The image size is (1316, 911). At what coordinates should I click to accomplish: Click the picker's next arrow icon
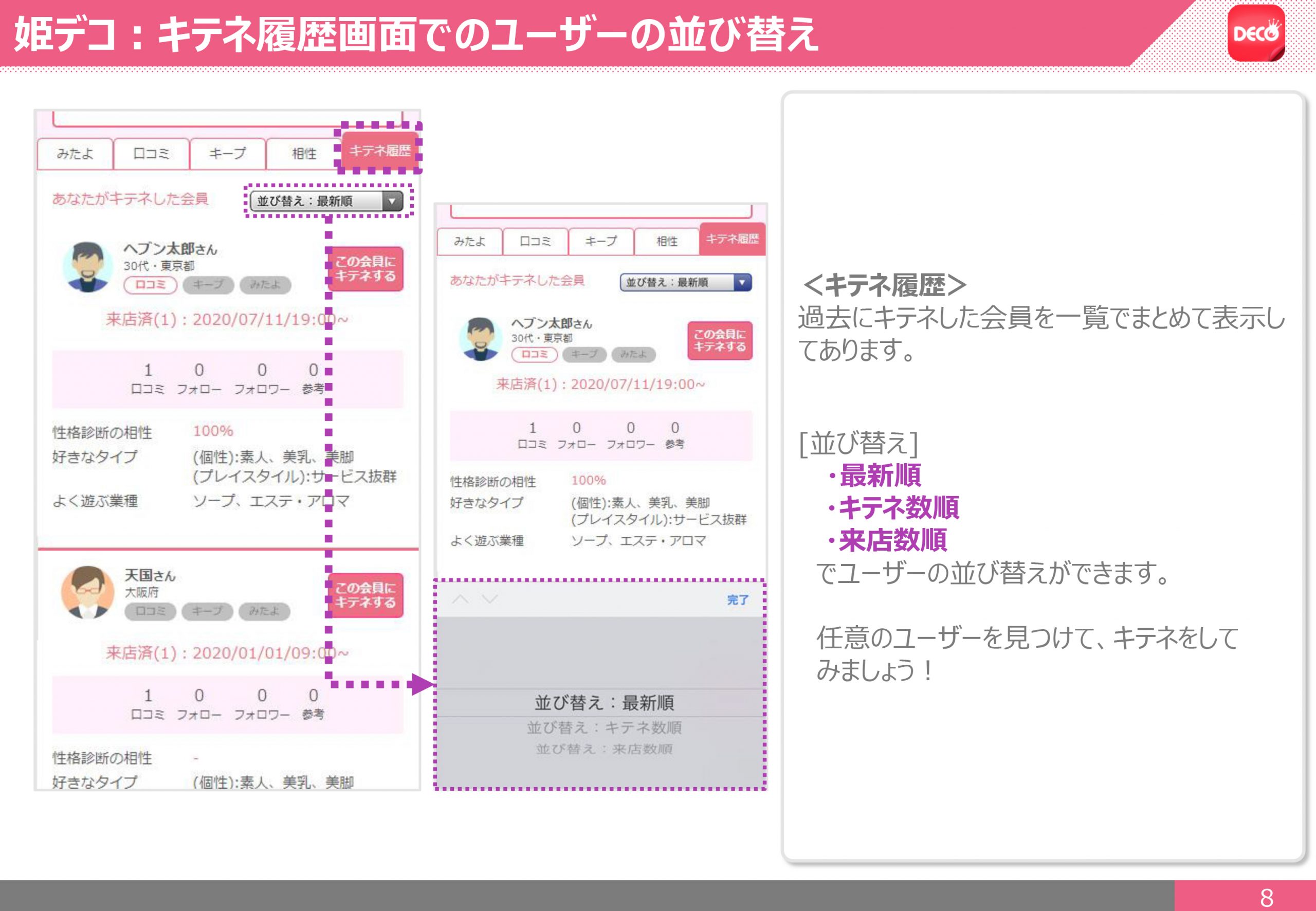pos(490,599)
